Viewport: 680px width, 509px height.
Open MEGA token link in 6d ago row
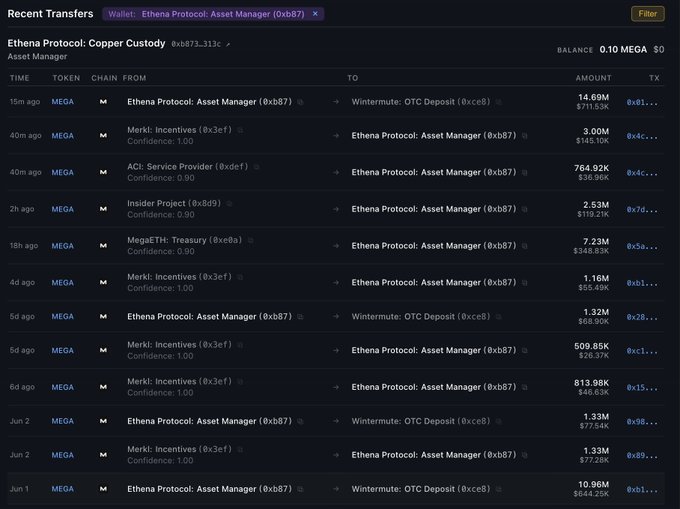coord(62,387)
